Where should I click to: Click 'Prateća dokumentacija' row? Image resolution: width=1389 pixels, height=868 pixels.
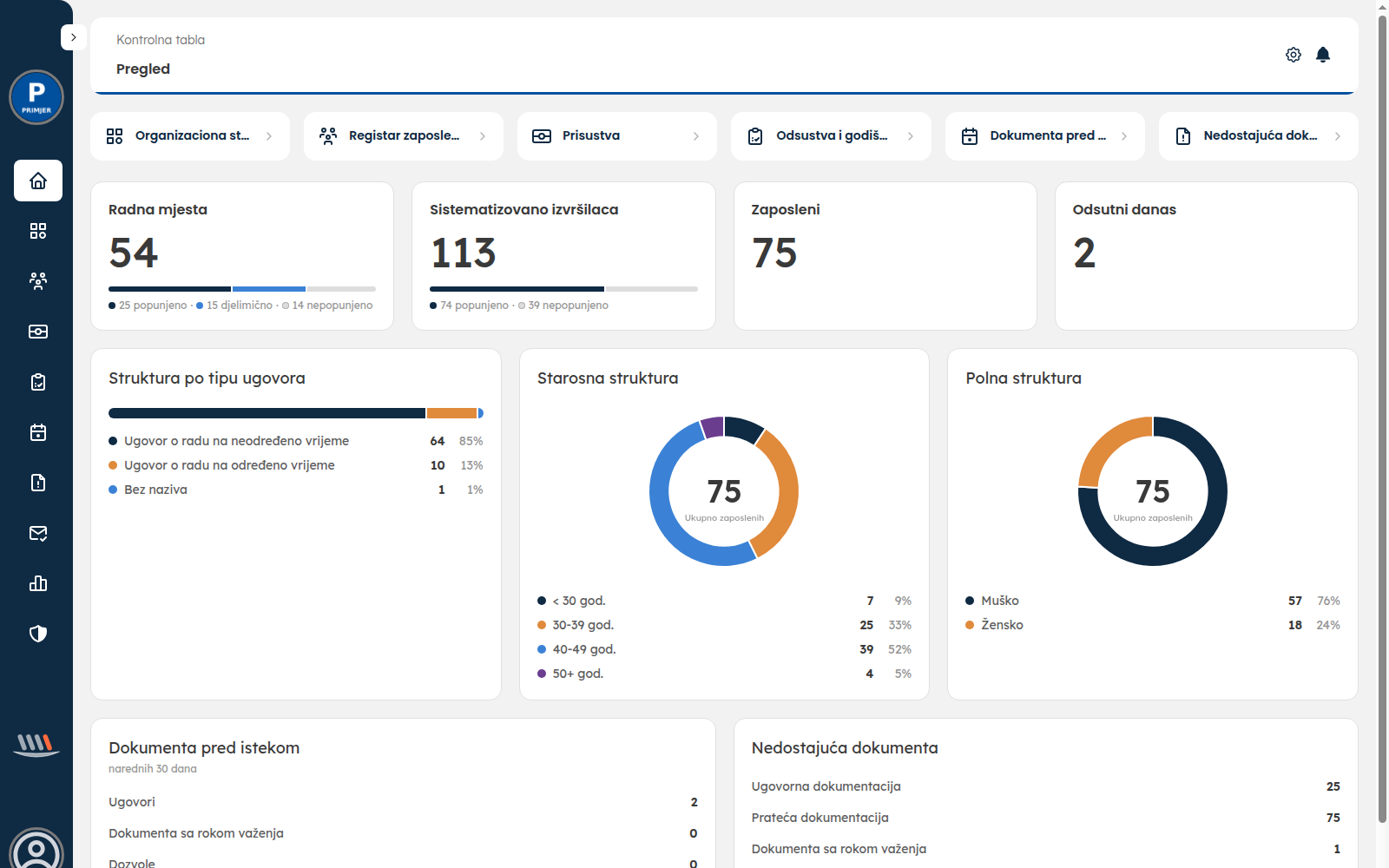1046,818
